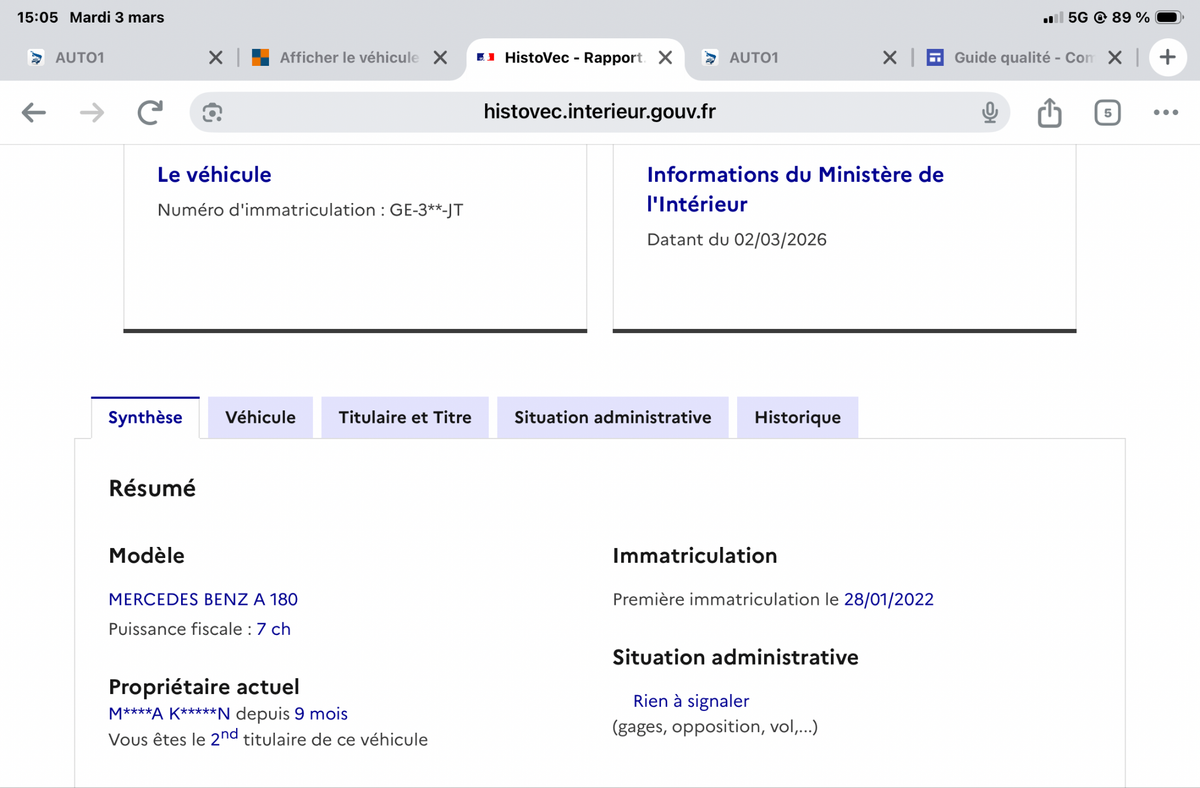The height and width of the screenshot is (788, 1200).
Task: Select the Situation administrative tab
Action: [612, 417]
